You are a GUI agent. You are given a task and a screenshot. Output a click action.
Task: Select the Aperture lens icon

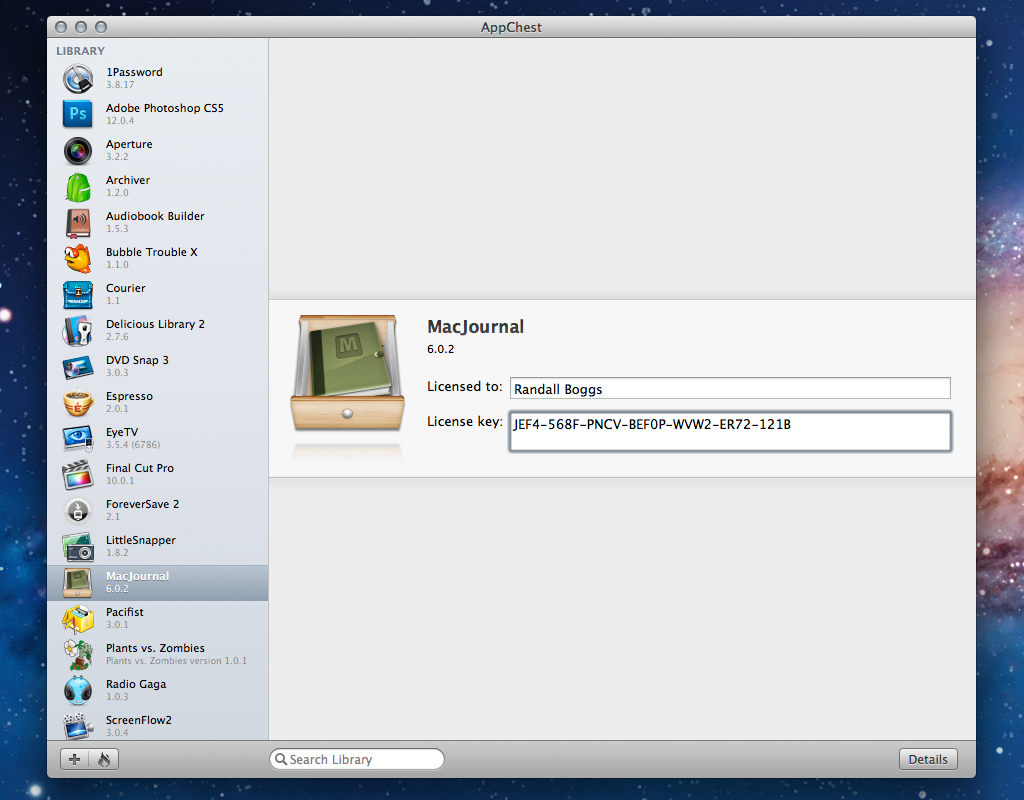[78, 151]
